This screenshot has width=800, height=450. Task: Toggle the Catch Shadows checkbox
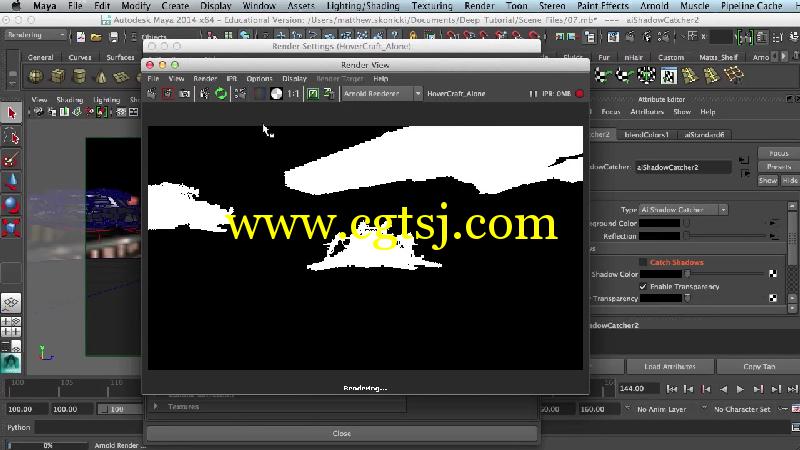point(643,262)
